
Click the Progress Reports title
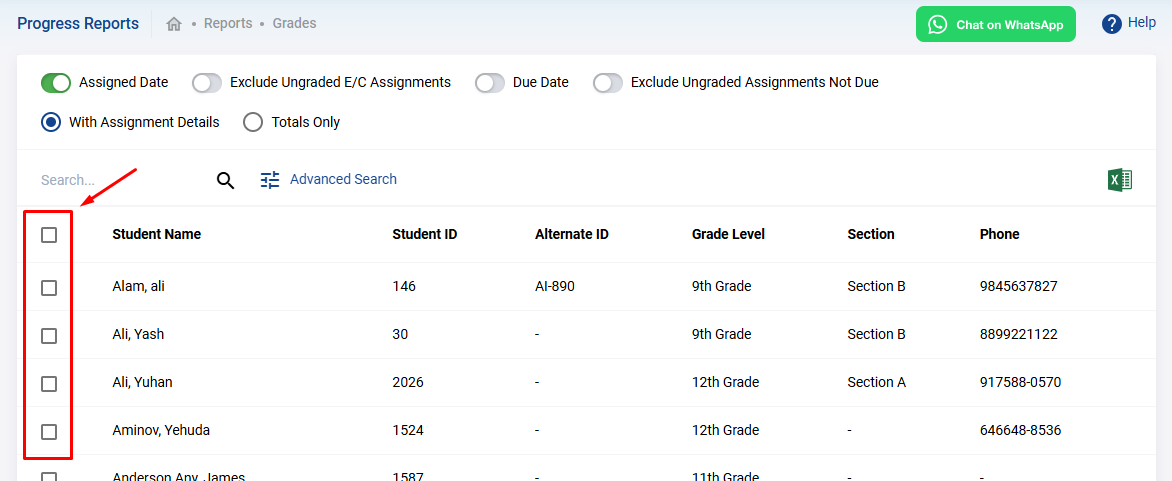(x=78, y=24)
